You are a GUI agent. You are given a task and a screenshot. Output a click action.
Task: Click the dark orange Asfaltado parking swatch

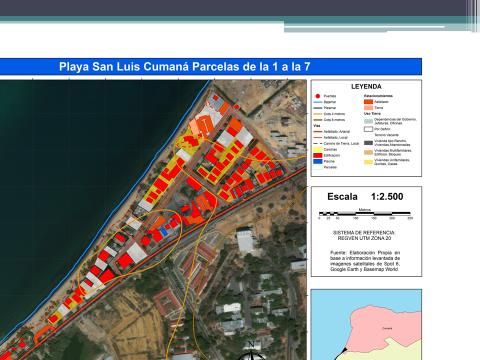tap(368, 102)
